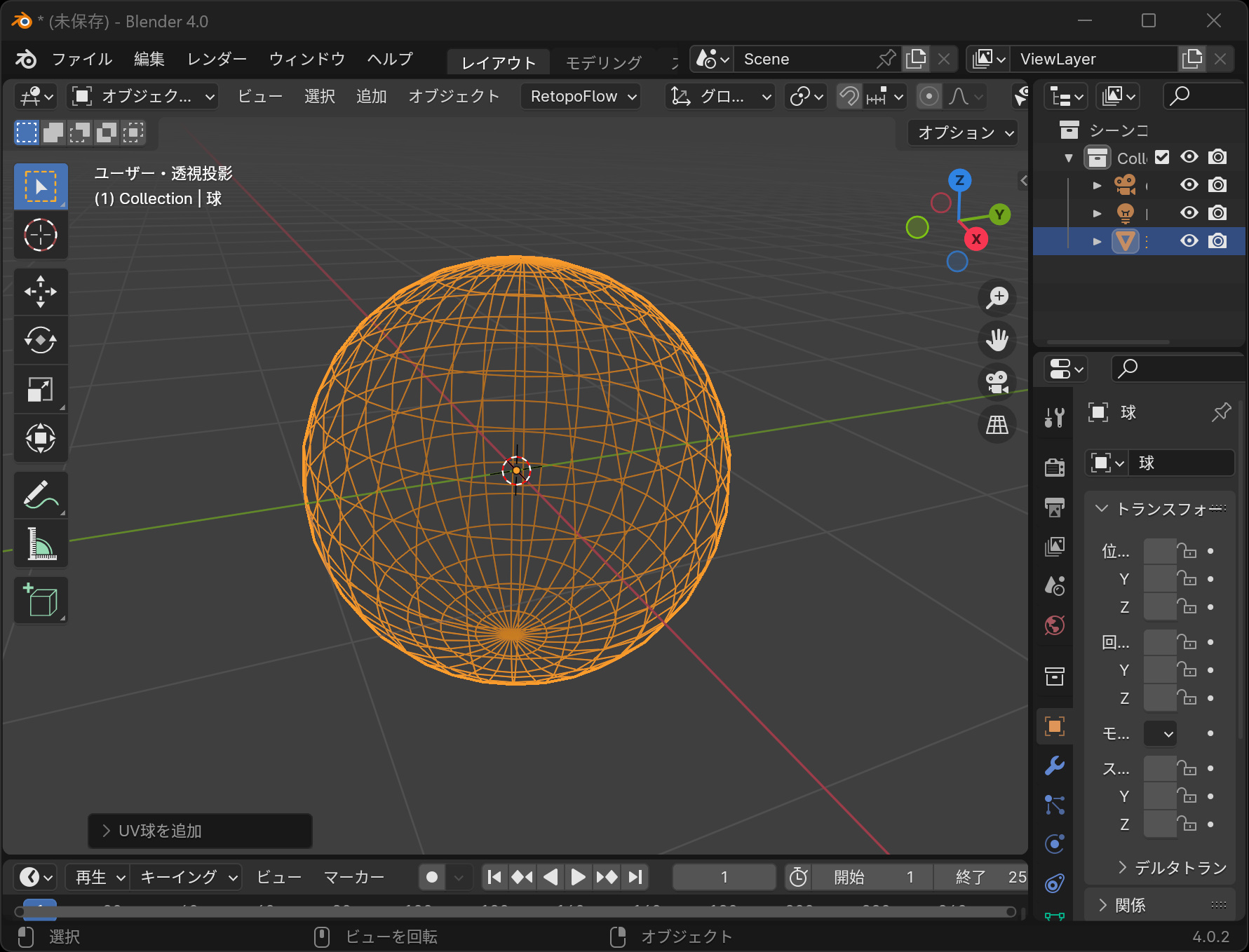Click the 3D Cursor tool

pyautogui.click(x=41, y=236)
